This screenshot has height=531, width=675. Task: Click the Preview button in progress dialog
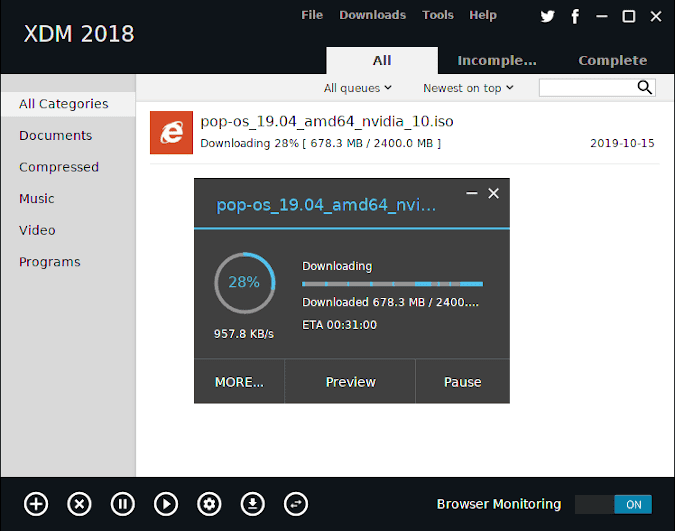pos(350,382)
